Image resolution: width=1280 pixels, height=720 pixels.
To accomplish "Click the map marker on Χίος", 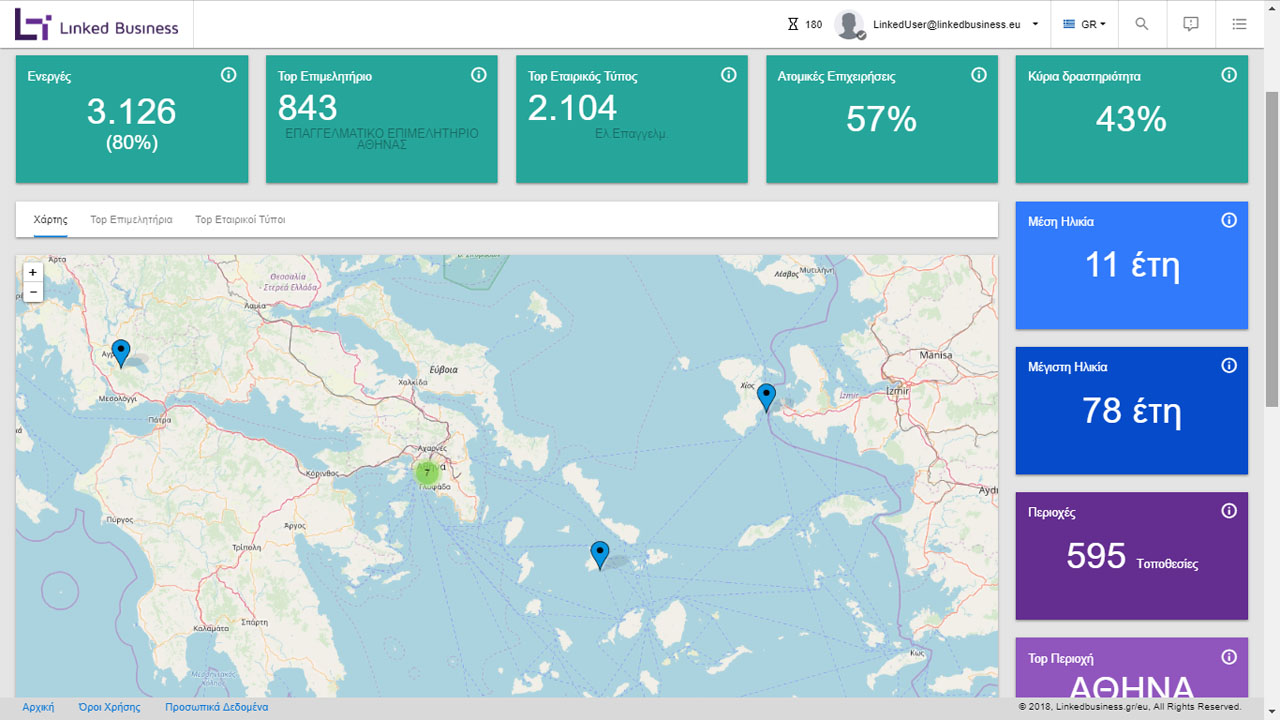I will point(766,398).
